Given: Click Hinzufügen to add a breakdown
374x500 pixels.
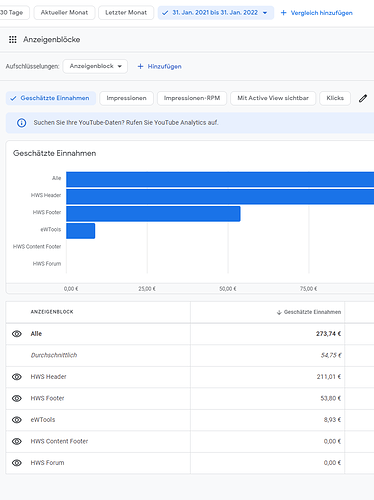Looking at the screenshot, I should pos(165,67).
